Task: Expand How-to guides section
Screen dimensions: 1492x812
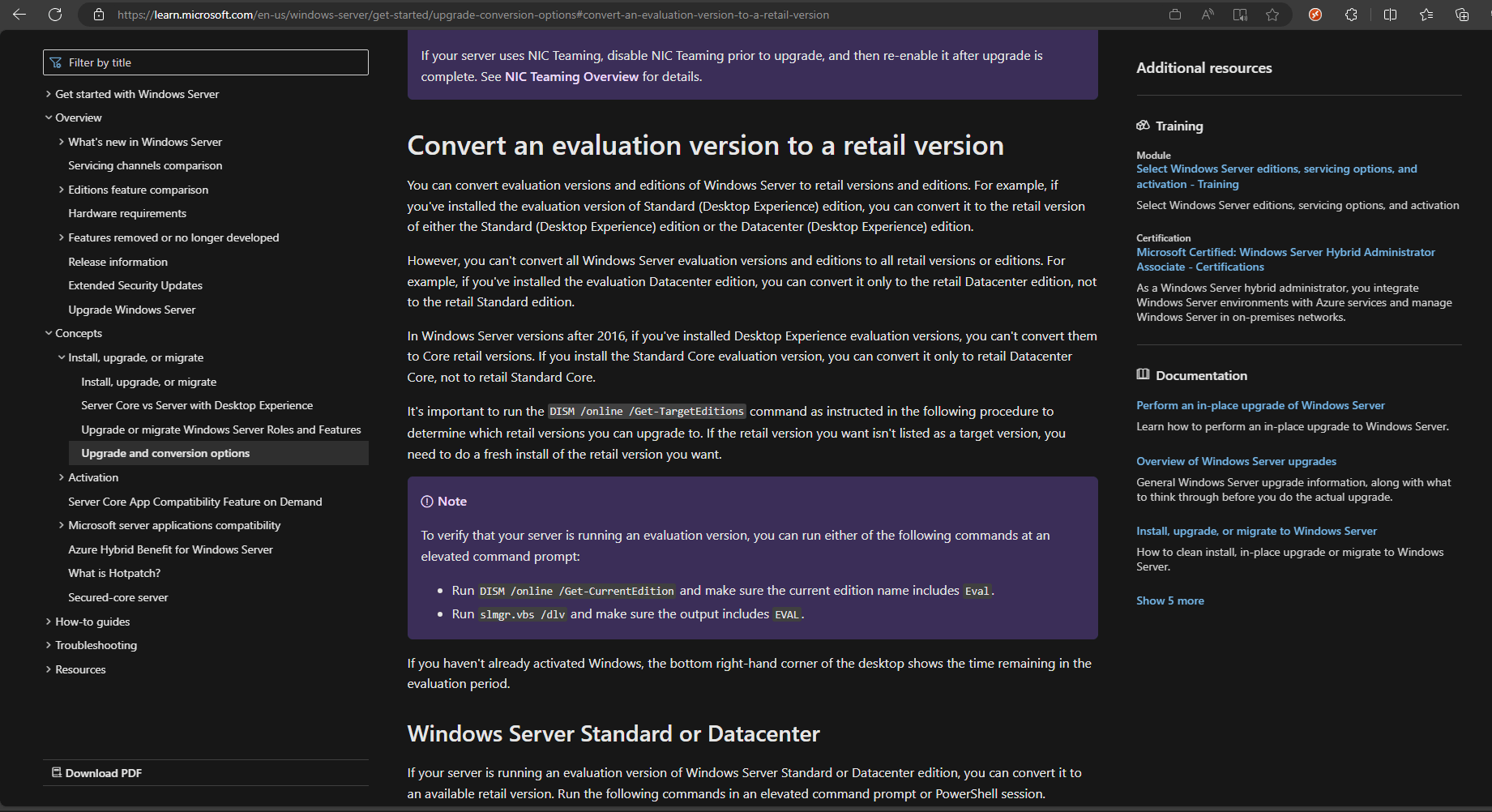Action: click(x=49, y=622)
